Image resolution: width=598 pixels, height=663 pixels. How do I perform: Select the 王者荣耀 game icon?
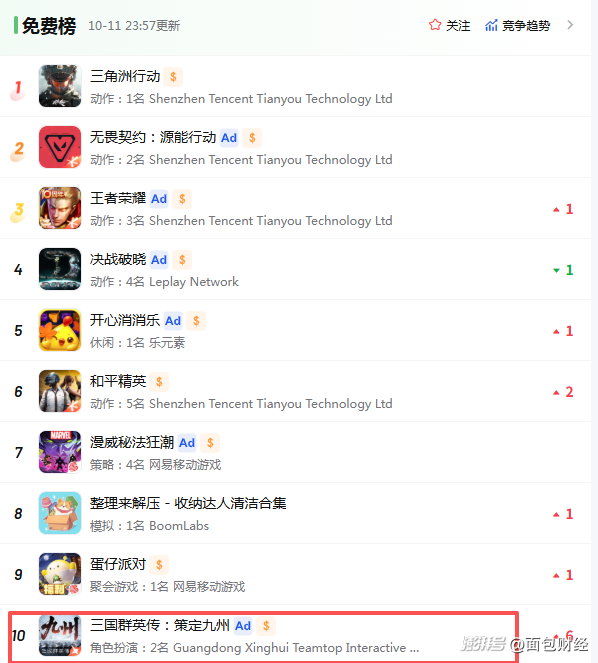point(60,208)
